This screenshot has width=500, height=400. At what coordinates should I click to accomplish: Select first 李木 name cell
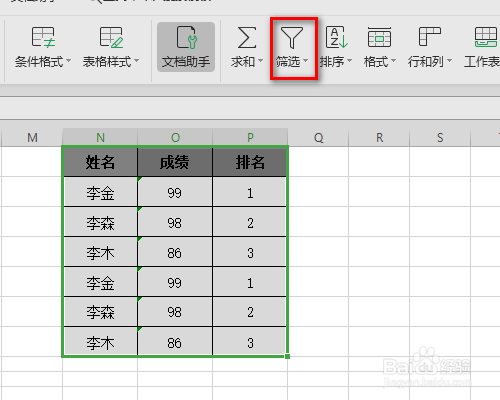coord(100,253)
